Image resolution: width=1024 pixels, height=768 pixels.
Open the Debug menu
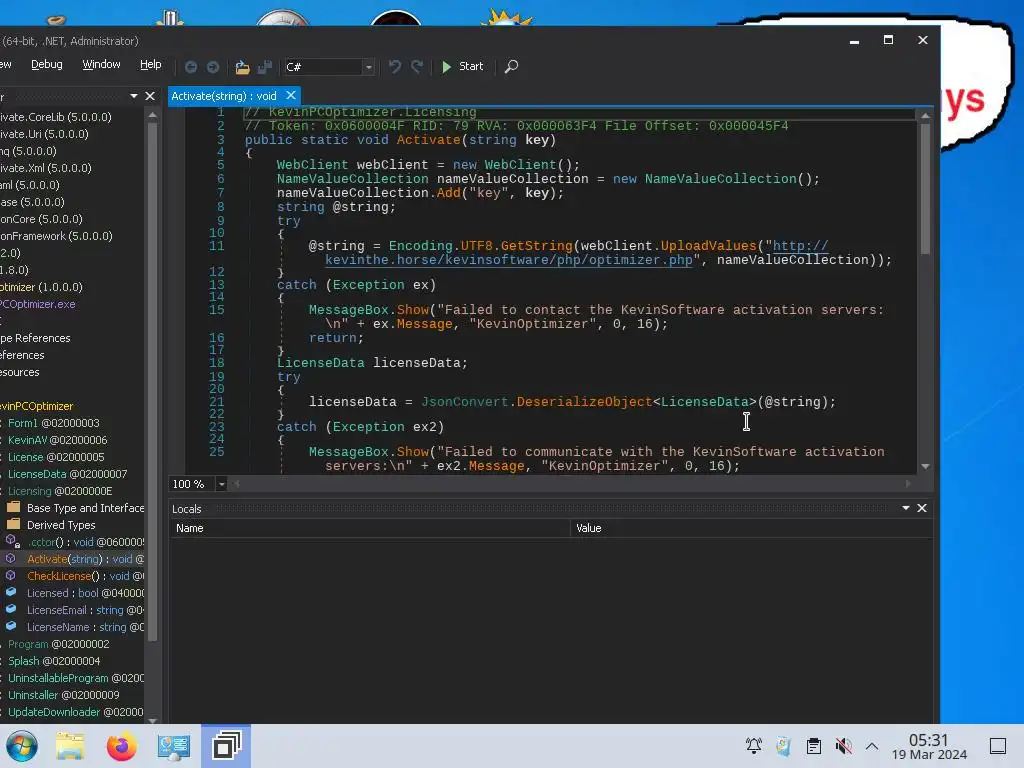click(x=47, y=64)
